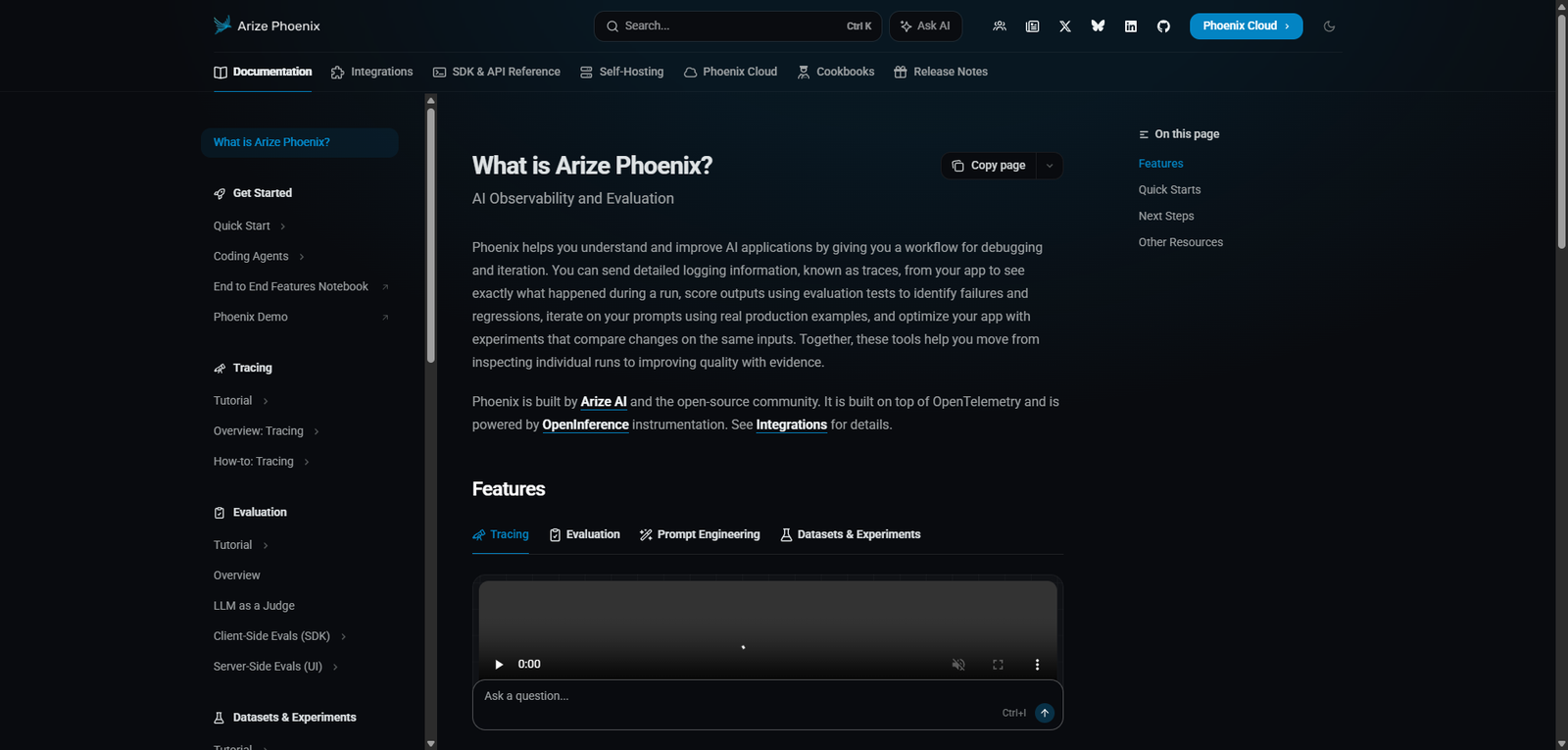Click the Bluesky butterfly icon

(1098, 26)
